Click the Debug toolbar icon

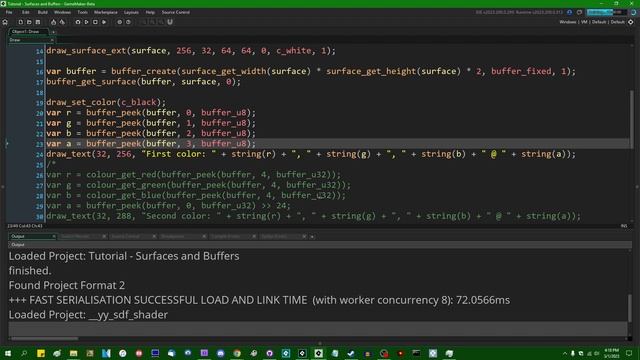(78, 22)
